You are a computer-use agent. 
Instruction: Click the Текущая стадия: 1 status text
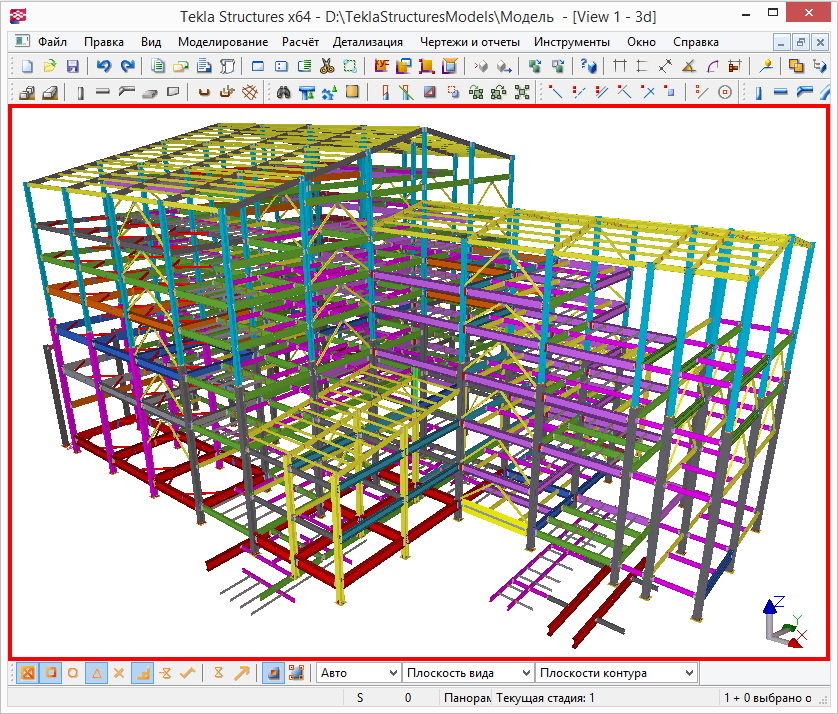545,697
